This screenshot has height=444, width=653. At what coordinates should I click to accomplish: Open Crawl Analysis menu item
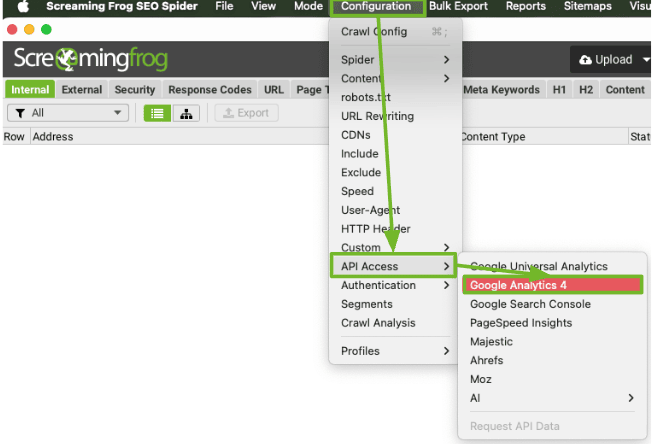click(x=378, y=323)
